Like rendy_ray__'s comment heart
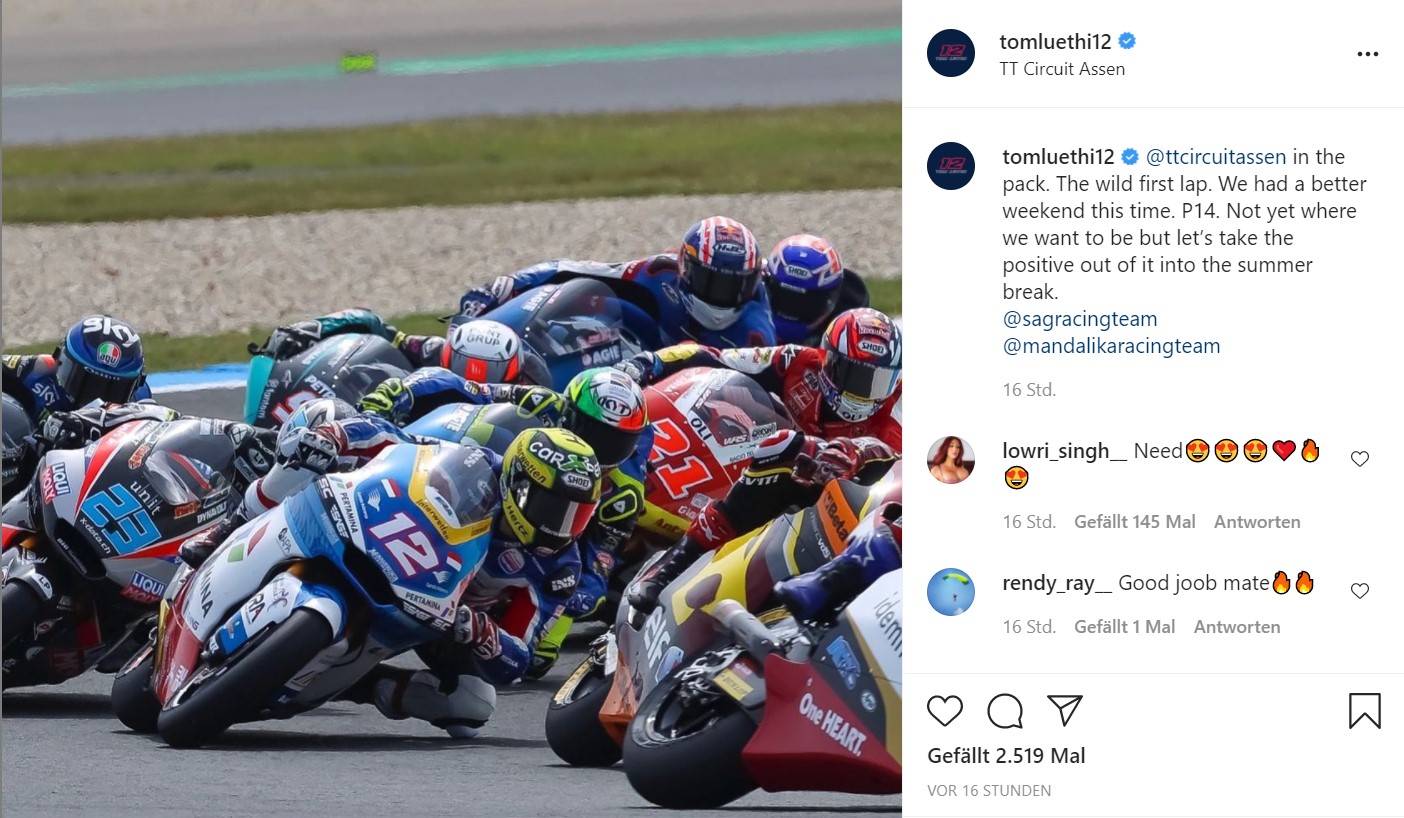 [1359, 591]
